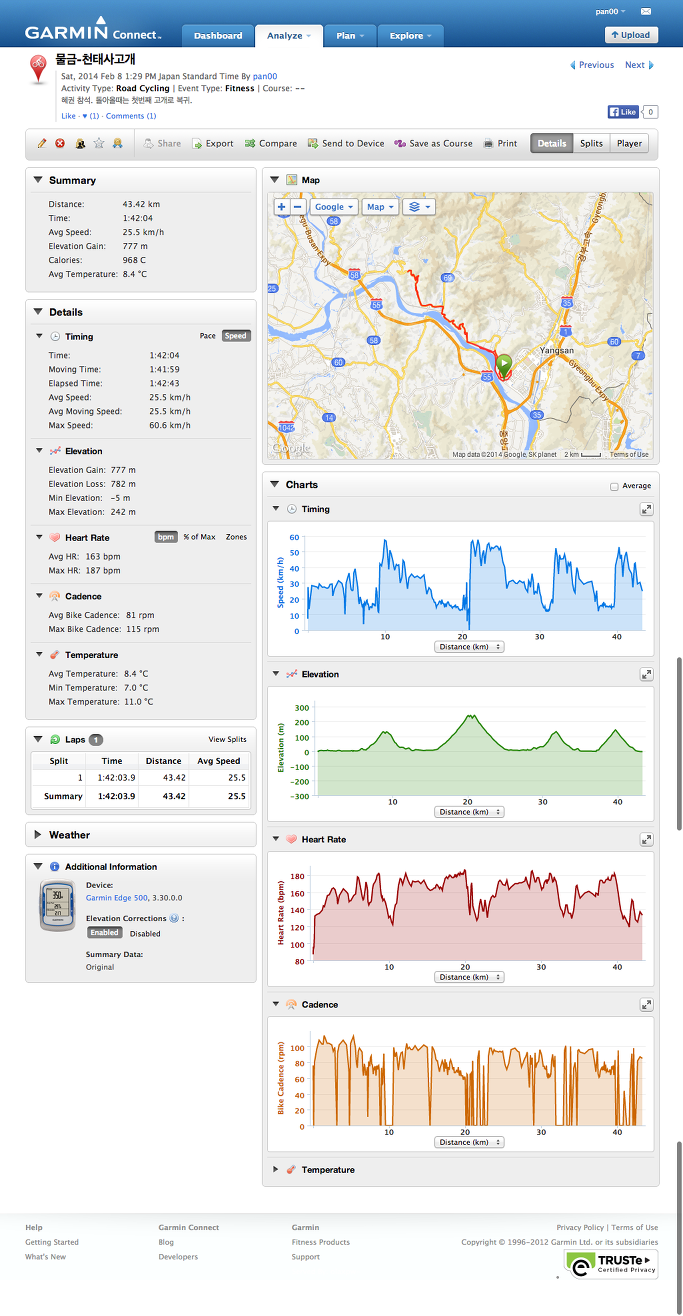Click the red cycling activity pin icon
The width and height of the screenshot is (683, 1316).
tap(39, 69)
